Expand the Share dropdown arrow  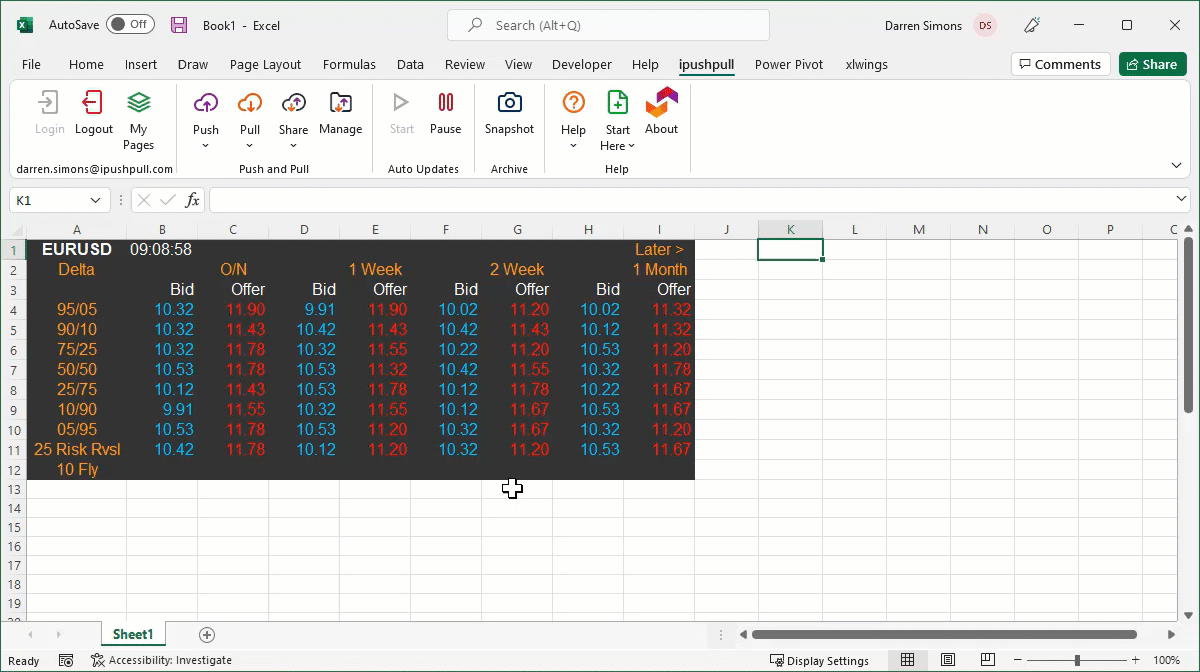(294, 146)
